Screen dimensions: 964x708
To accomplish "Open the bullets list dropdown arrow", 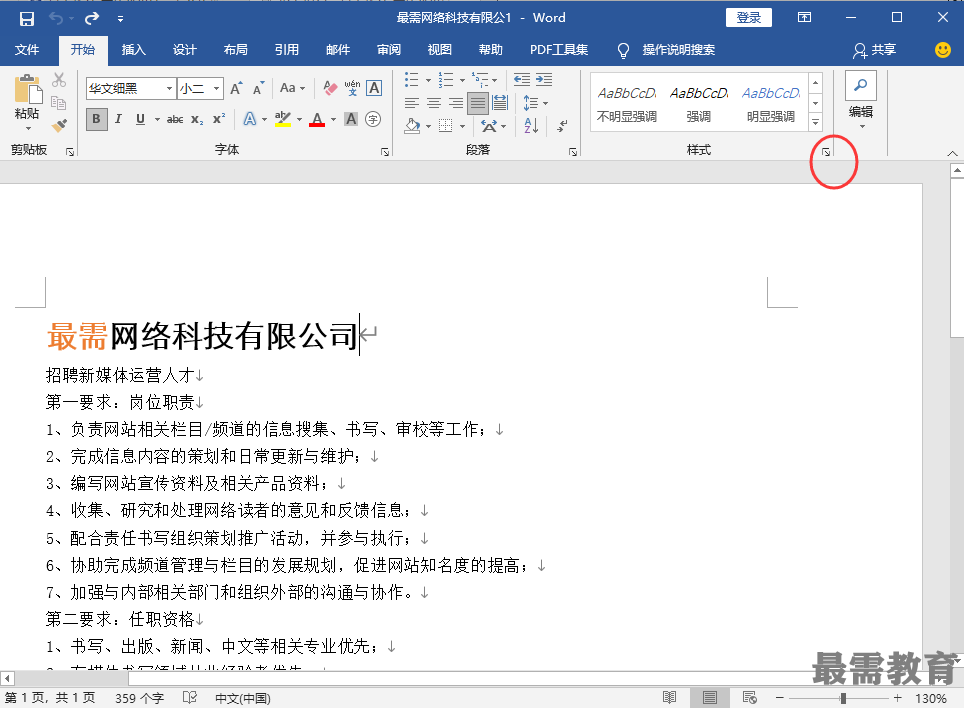I will coord(429,80).
